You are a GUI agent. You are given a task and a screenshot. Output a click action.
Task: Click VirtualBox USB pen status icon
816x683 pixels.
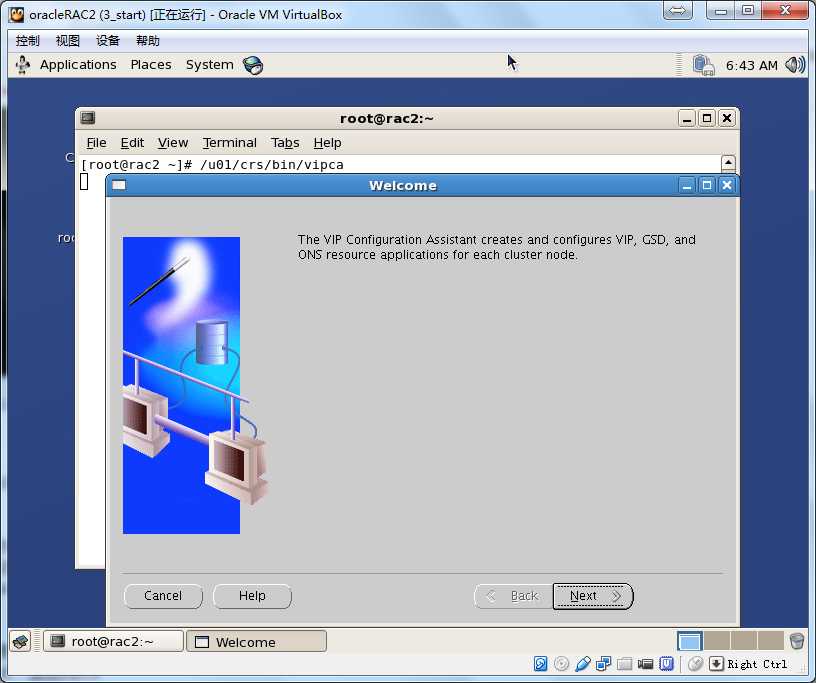583,664
